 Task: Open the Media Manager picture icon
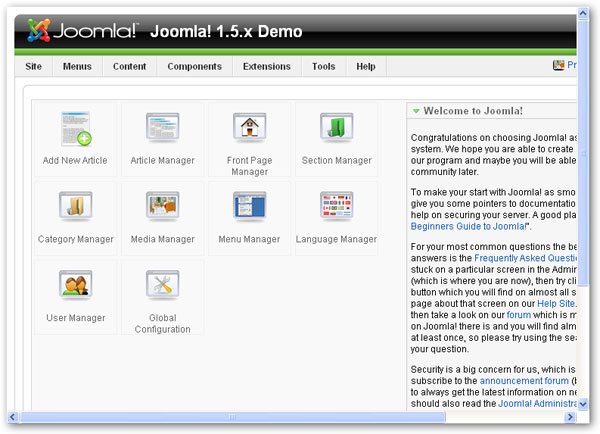tap(163, 206)
